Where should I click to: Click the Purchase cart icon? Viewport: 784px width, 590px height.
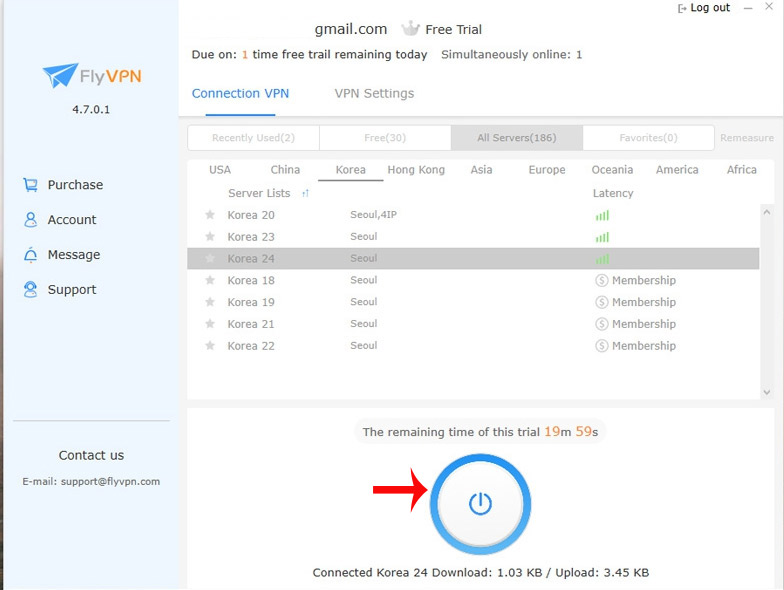coord(30,185)
